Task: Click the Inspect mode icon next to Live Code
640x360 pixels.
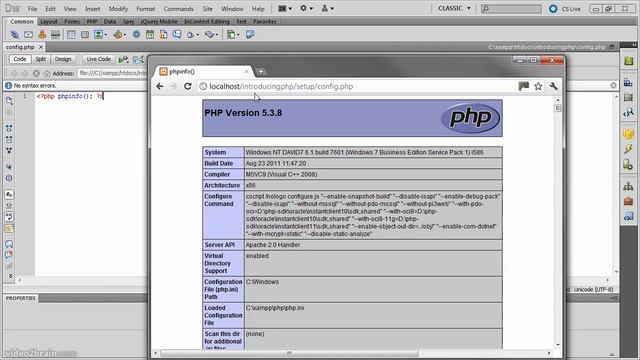Action: 139,60
